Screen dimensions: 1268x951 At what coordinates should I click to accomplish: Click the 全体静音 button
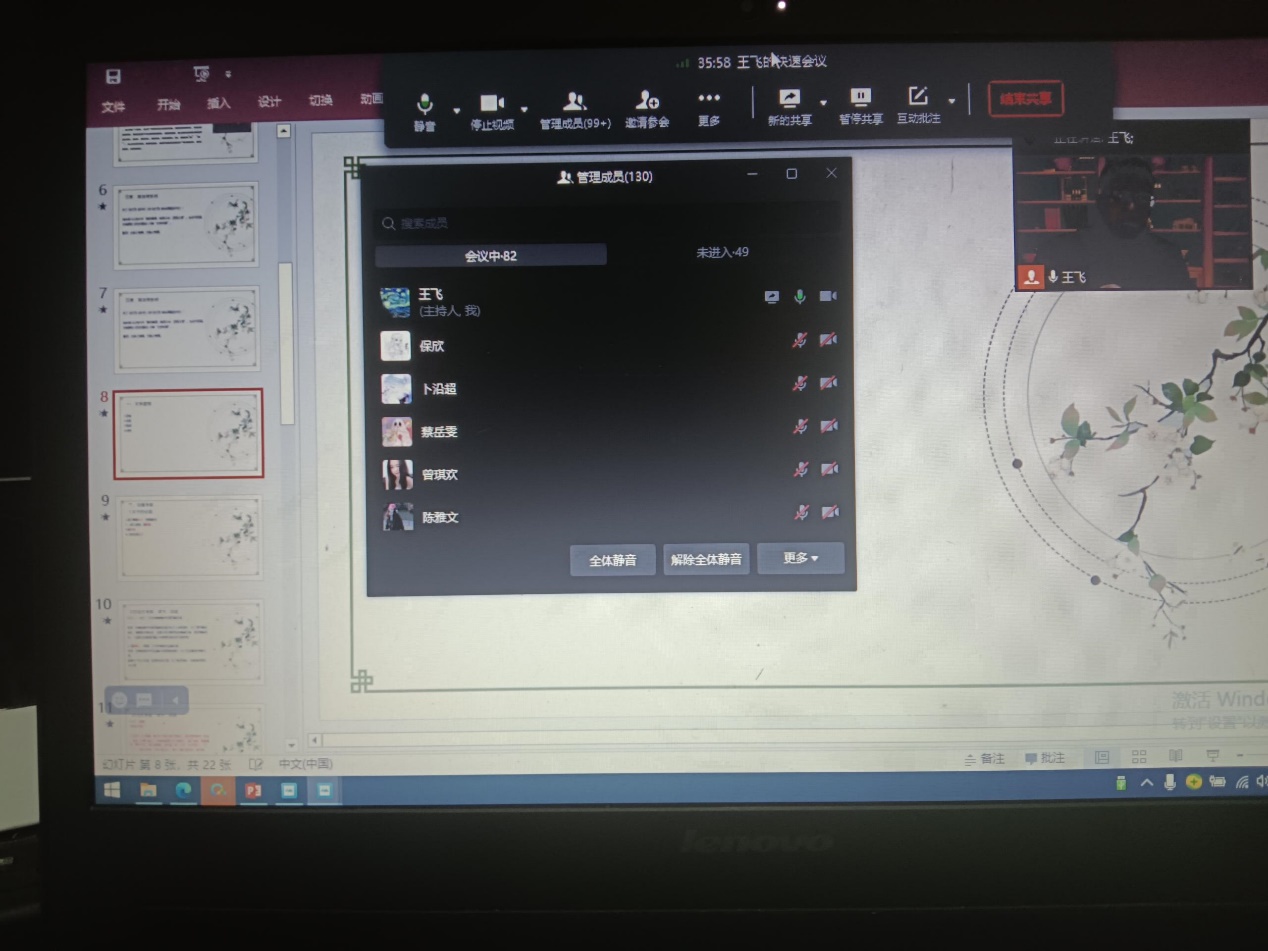coord(613,560)
